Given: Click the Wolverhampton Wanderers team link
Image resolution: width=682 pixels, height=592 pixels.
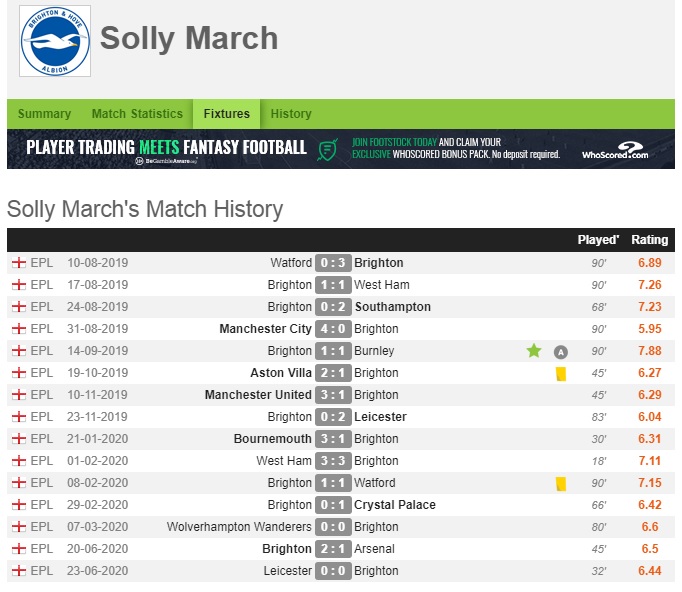Looking at the screenshot, I should [x=239, y=527].
